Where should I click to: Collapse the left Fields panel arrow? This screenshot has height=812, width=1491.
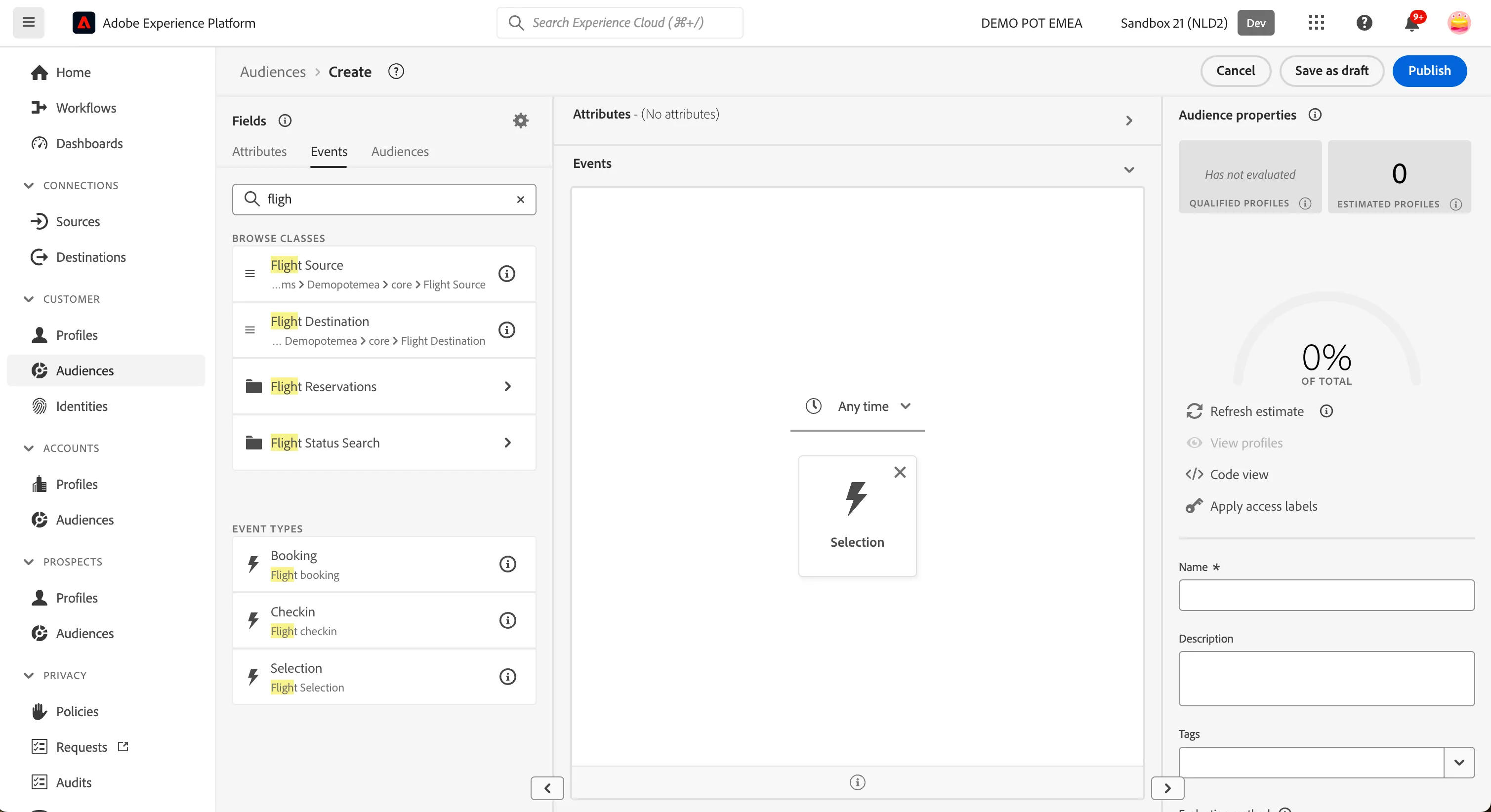[547, 788]
